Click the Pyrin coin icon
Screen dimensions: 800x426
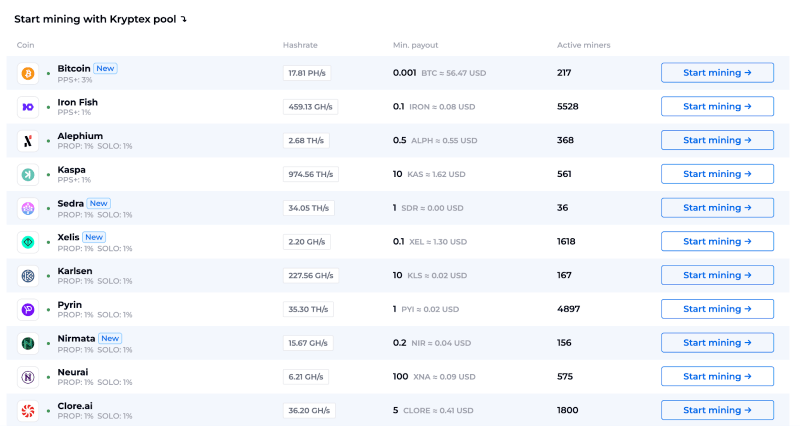[28, 309]
